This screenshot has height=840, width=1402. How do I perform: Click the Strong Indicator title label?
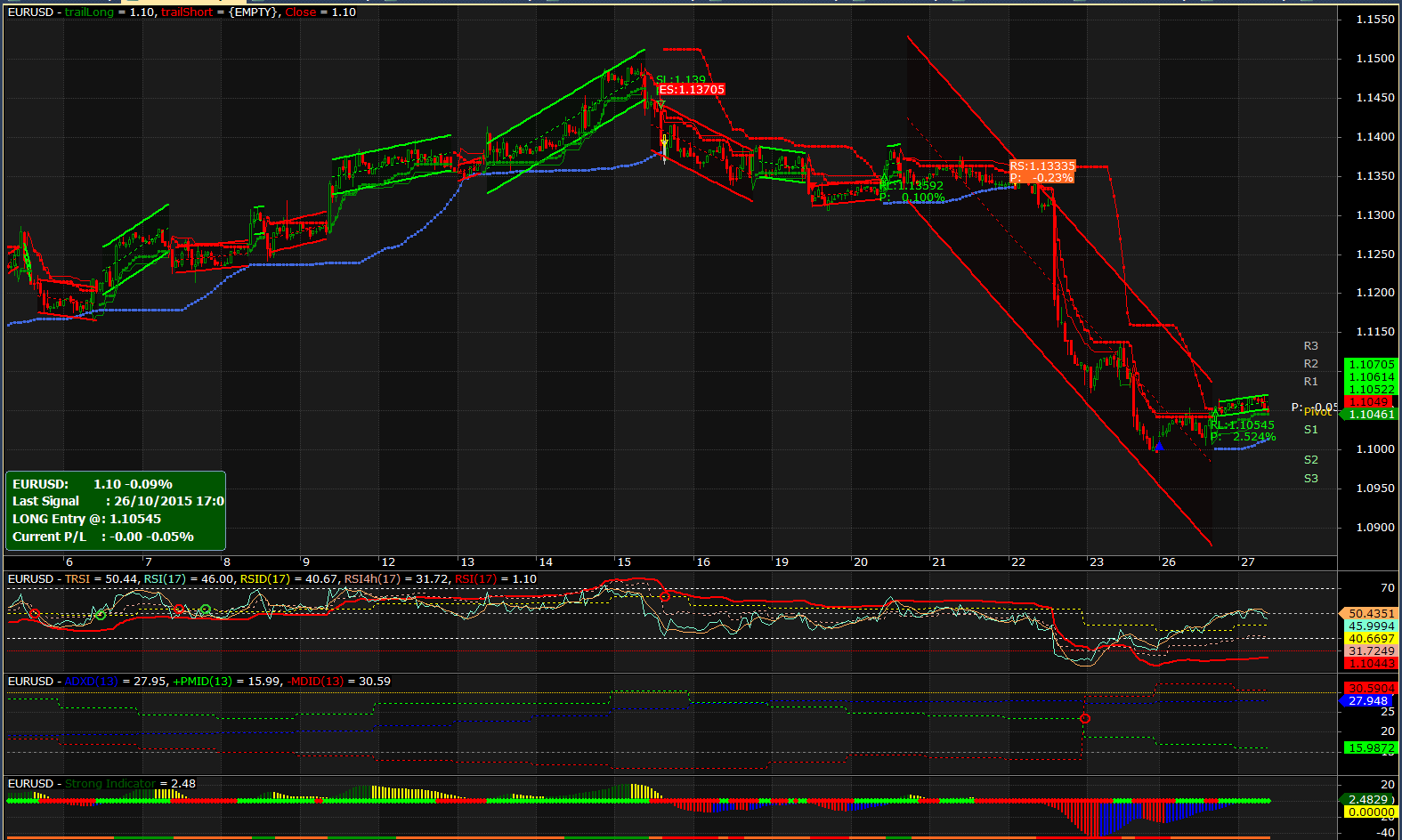point(110,784)
